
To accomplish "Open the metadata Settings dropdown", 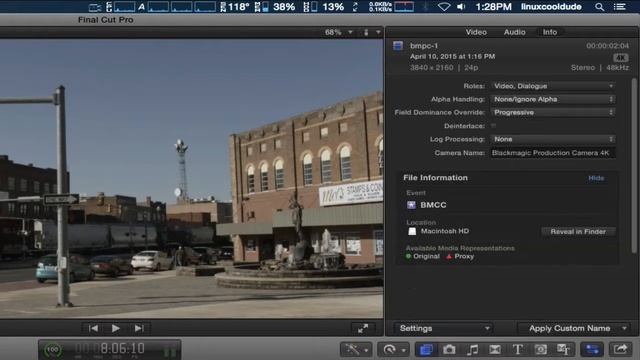I will [443, 328].
